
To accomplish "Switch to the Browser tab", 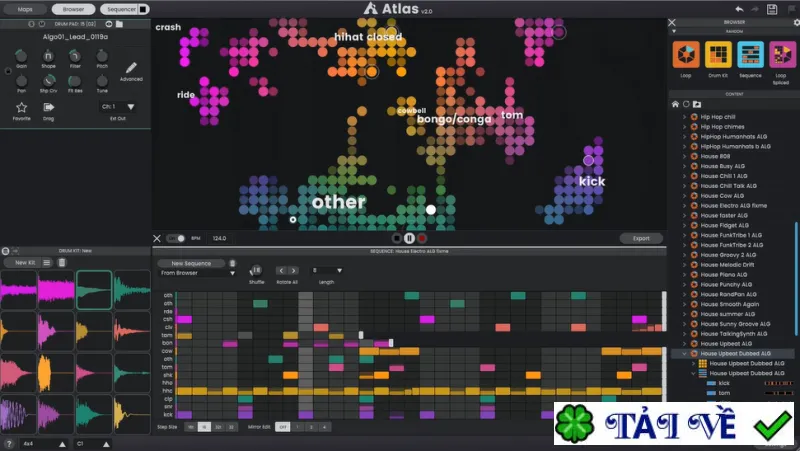I will (73, 9).
